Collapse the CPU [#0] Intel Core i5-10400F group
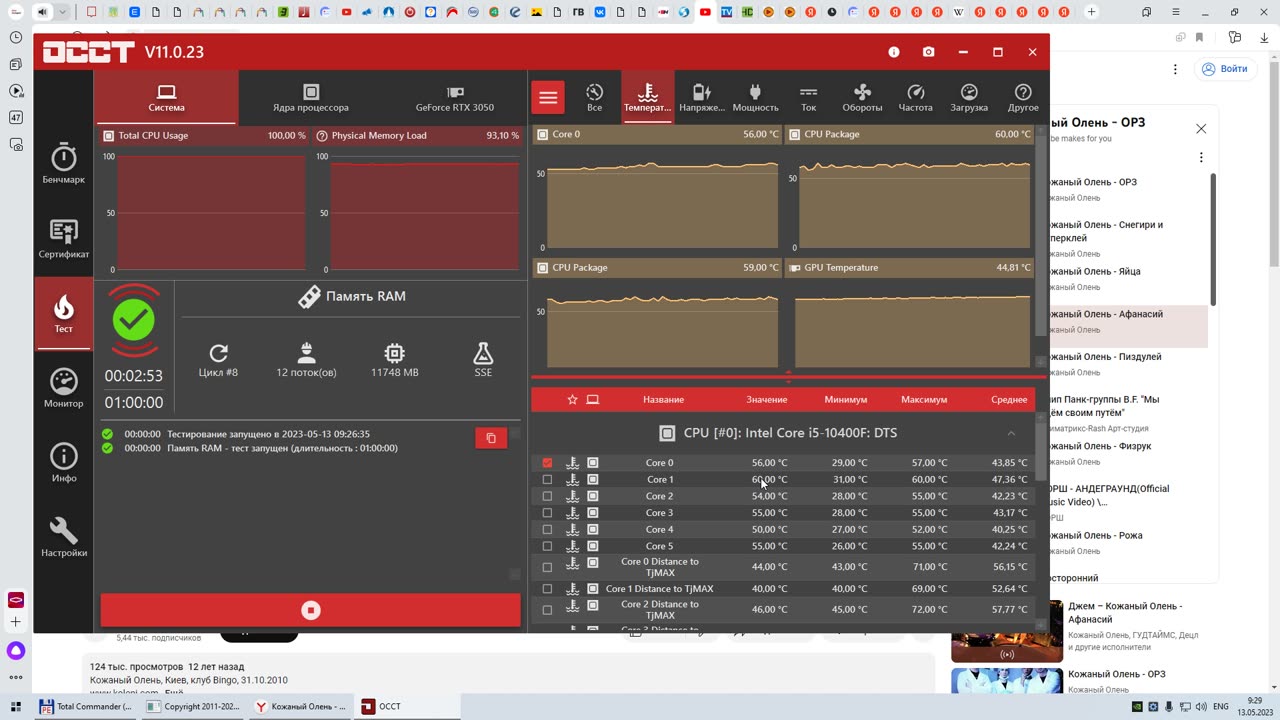1280x720 pixels. click(x=1011, y=433)
